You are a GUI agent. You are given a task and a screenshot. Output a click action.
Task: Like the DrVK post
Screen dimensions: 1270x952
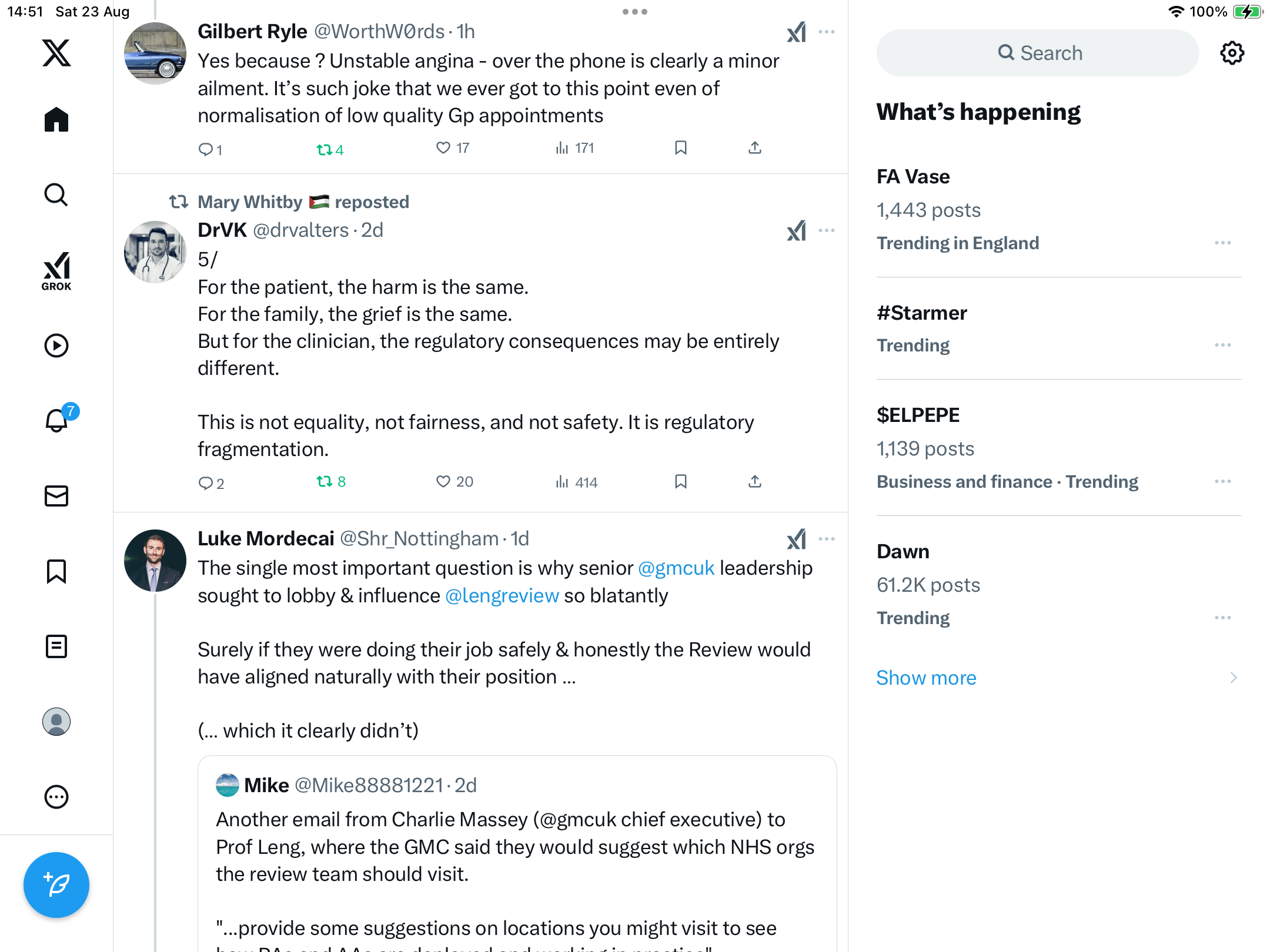tap(443, 482)
